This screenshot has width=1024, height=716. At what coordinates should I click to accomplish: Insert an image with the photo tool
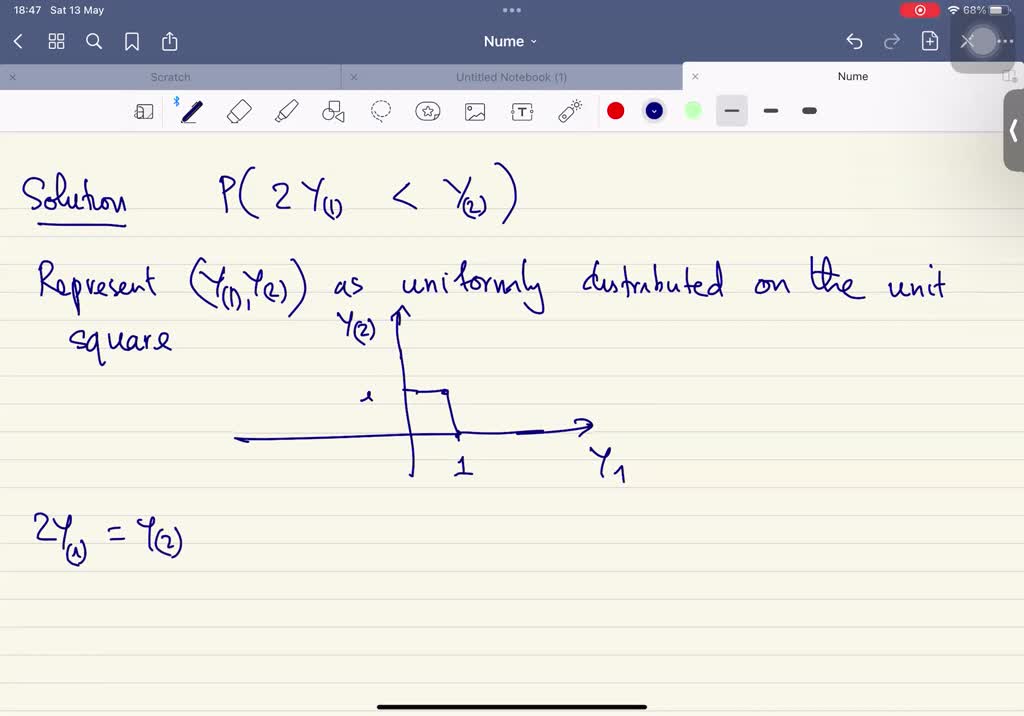coord(474,110)
